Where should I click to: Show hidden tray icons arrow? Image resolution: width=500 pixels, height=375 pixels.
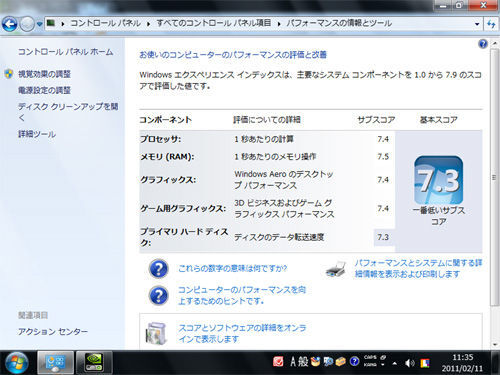pos(395,363)
